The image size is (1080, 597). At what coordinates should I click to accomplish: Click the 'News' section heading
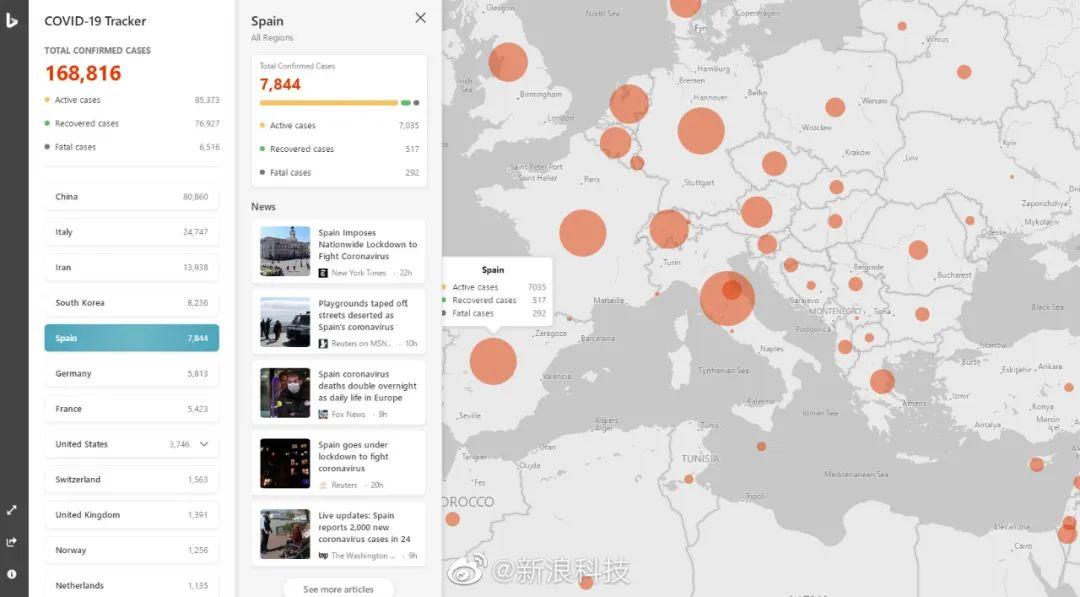point(263,207)
